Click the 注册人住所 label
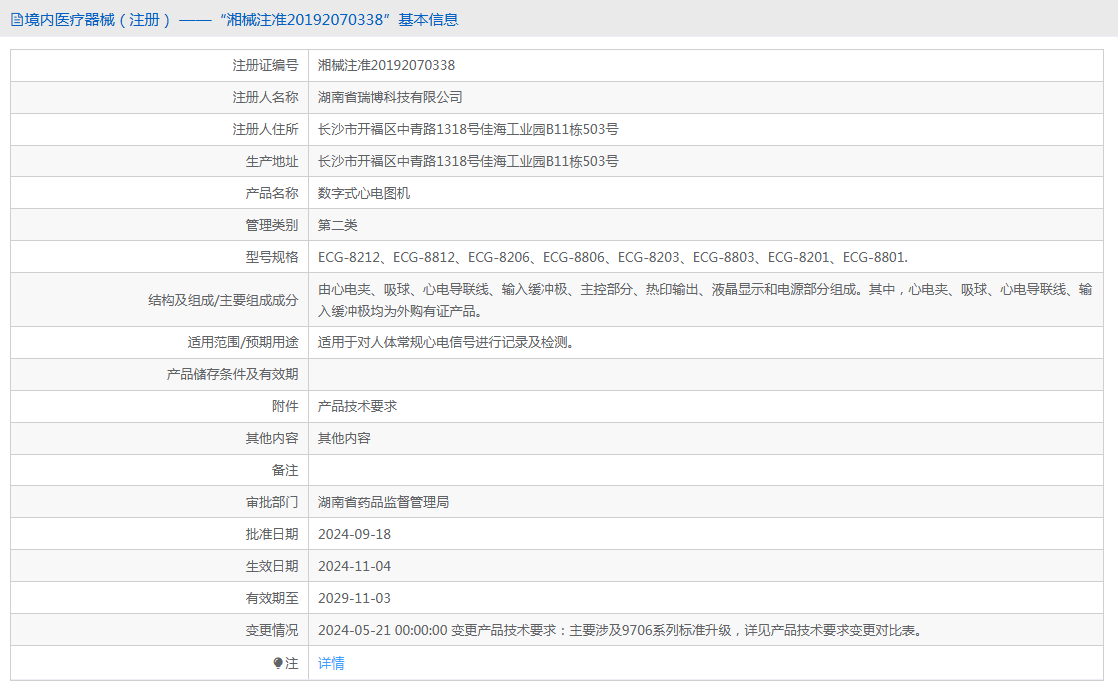 point(265,130)
